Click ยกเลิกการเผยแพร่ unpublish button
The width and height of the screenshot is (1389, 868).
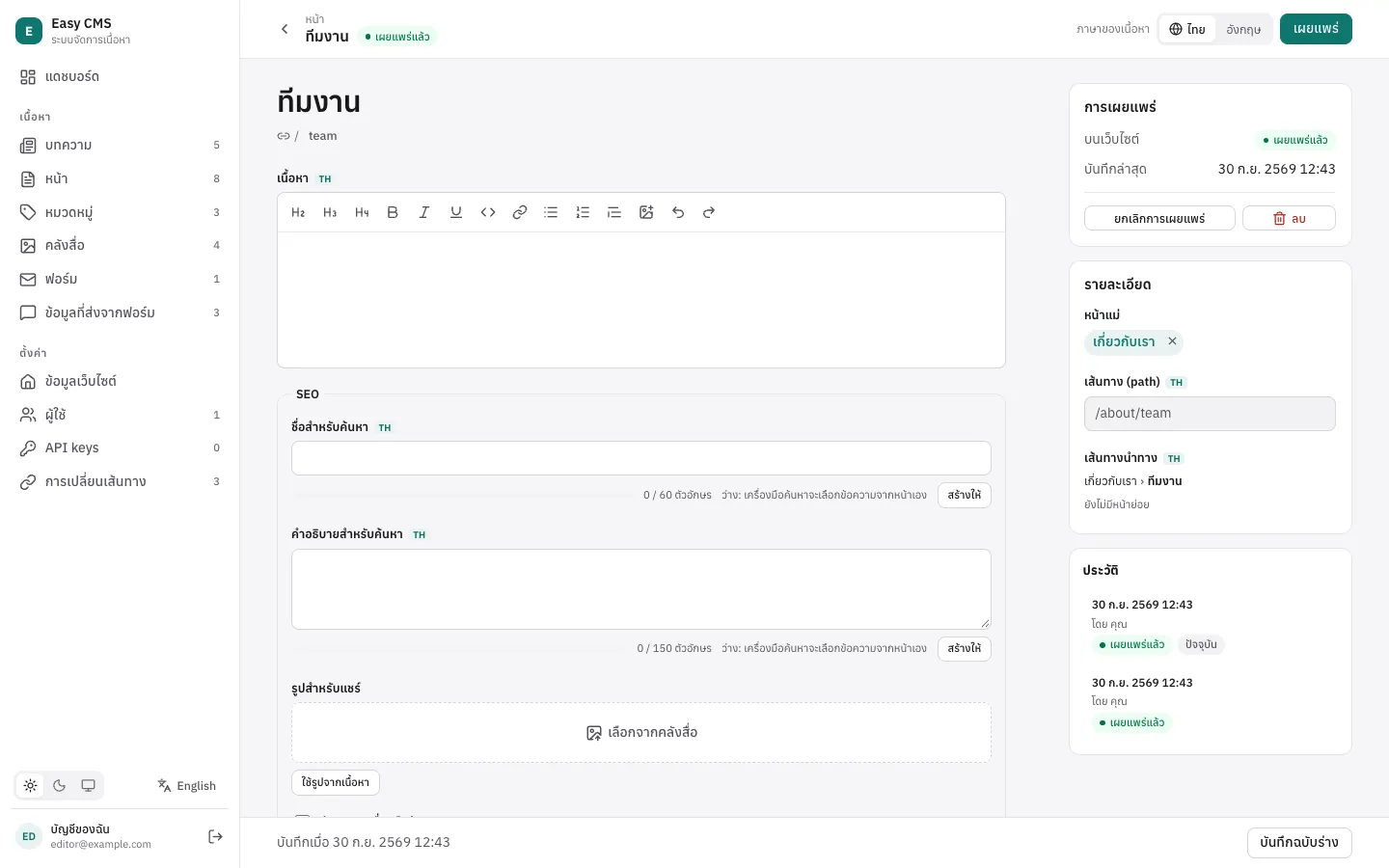coord(1159,218)
